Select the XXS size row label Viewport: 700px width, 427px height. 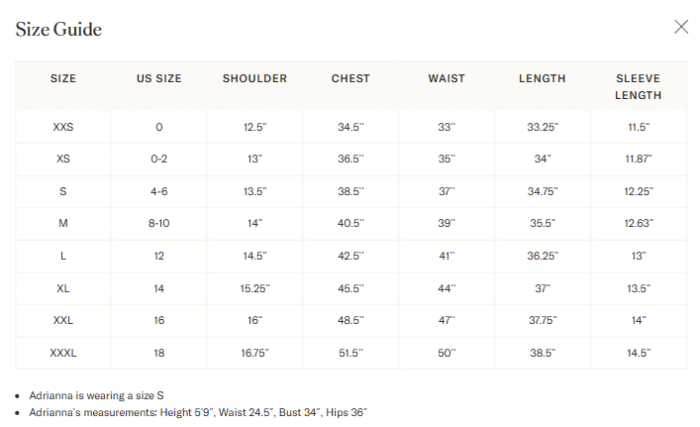[63, 127]
